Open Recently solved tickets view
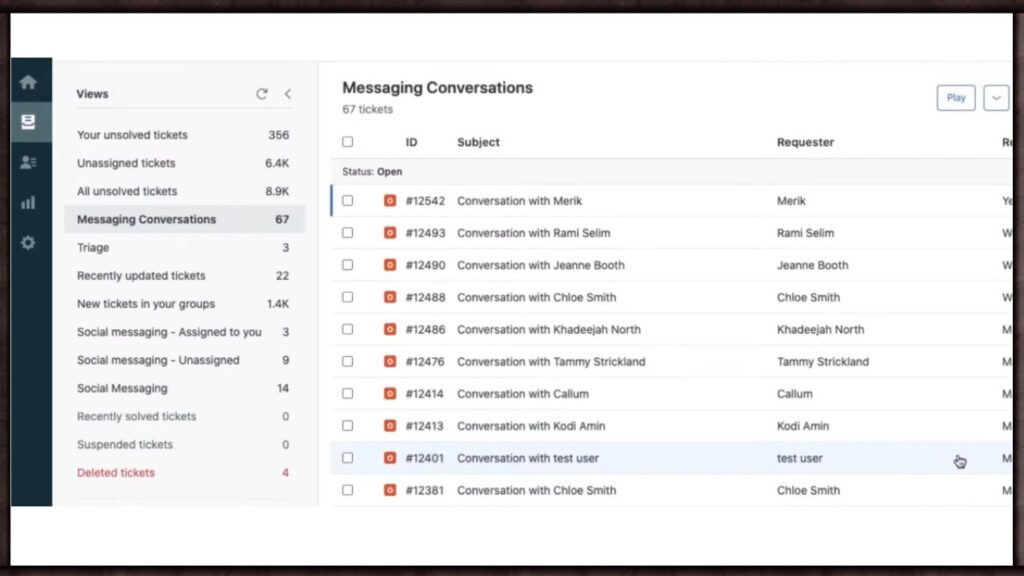 [x=184, y=416]
